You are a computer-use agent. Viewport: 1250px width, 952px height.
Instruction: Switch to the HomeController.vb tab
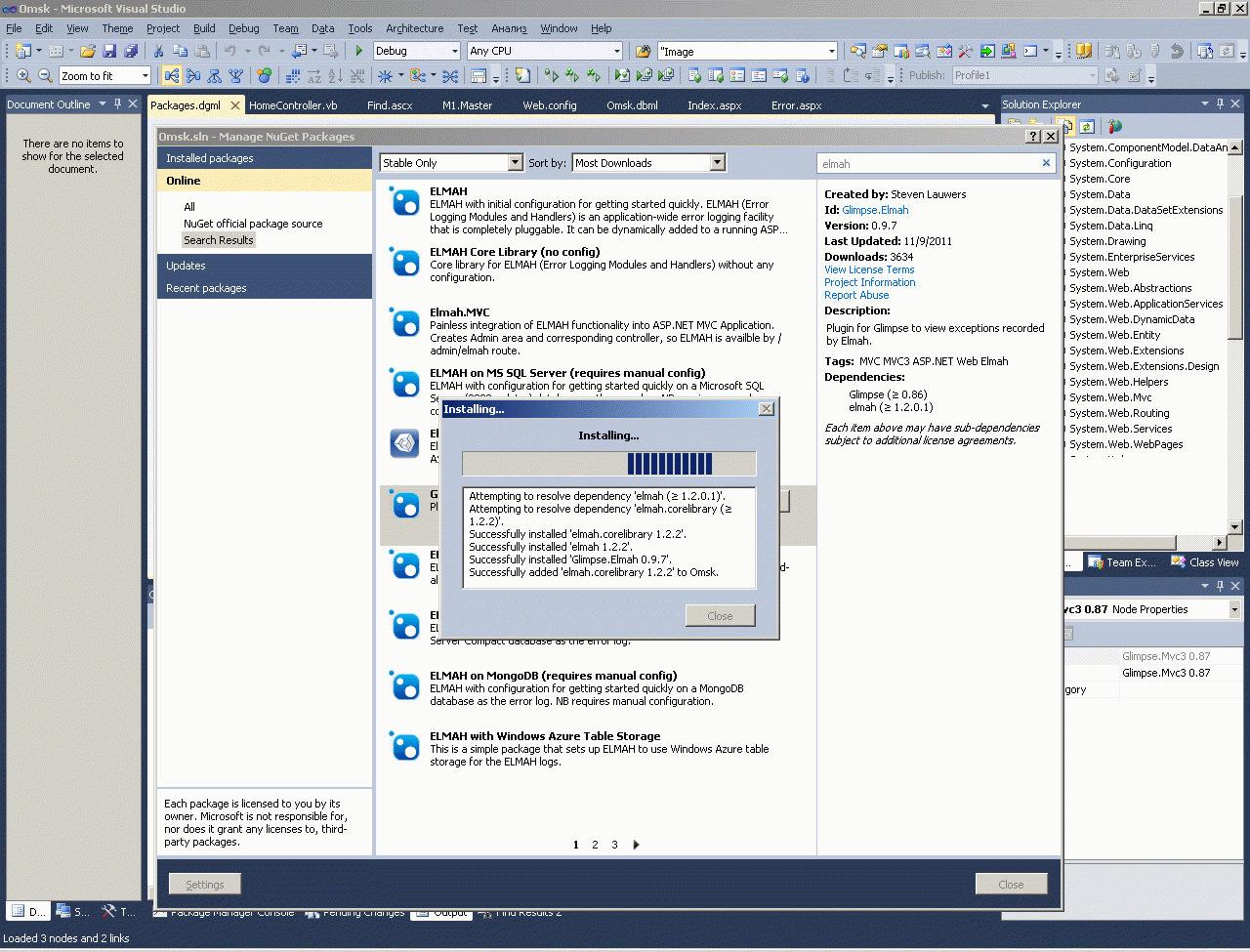tap(293, 104)
